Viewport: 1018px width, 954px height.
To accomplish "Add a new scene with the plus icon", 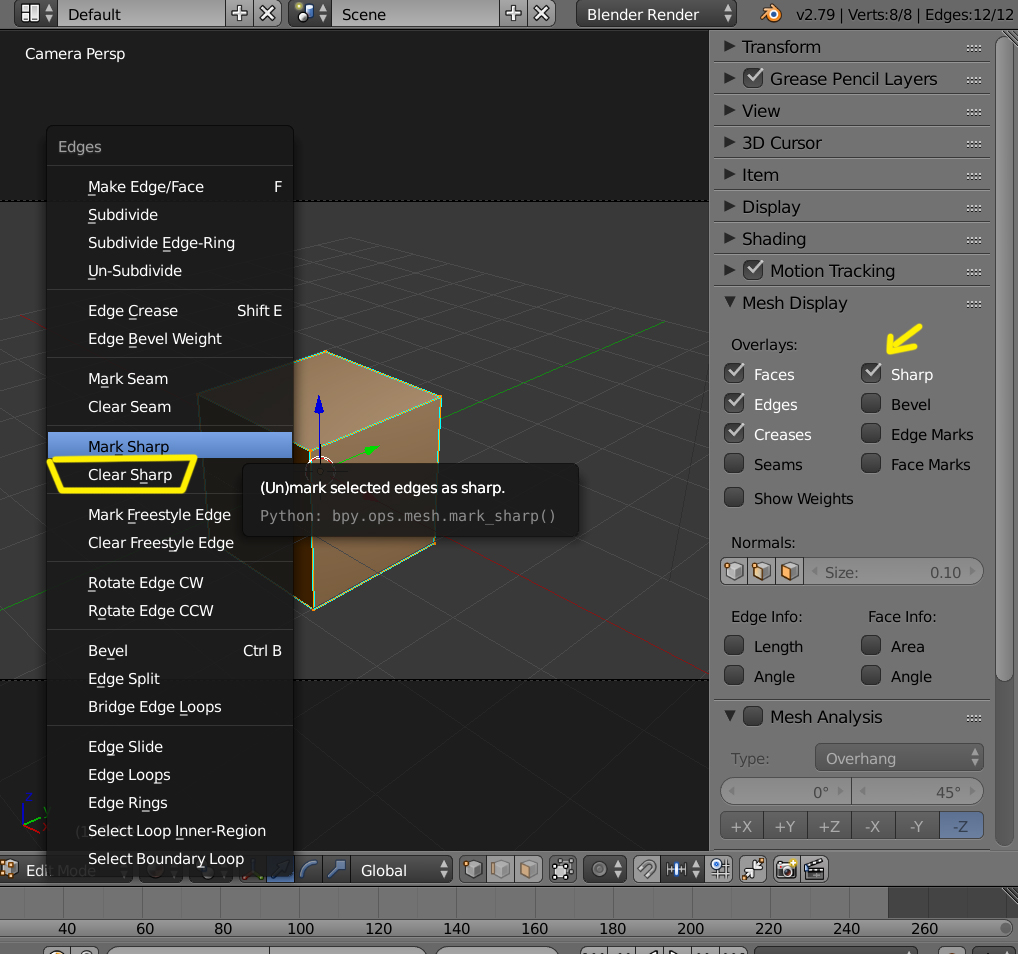I will click(x=513, y=14).
